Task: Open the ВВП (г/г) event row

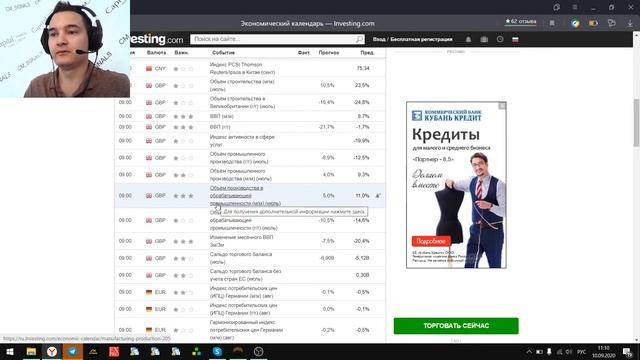Action: coord(220,127)
